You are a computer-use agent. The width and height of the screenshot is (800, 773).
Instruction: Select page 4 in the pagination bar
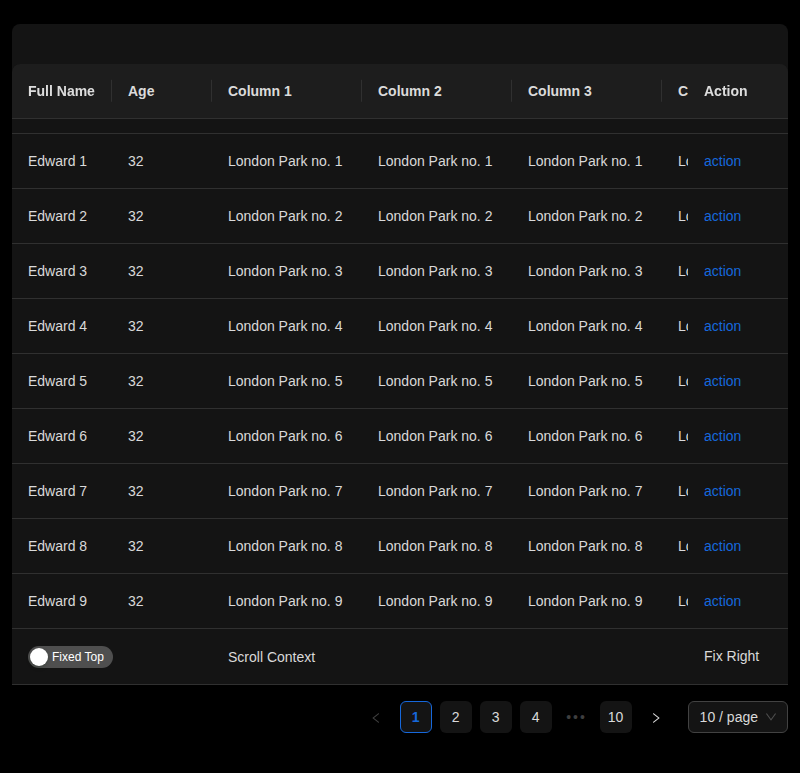536,717
